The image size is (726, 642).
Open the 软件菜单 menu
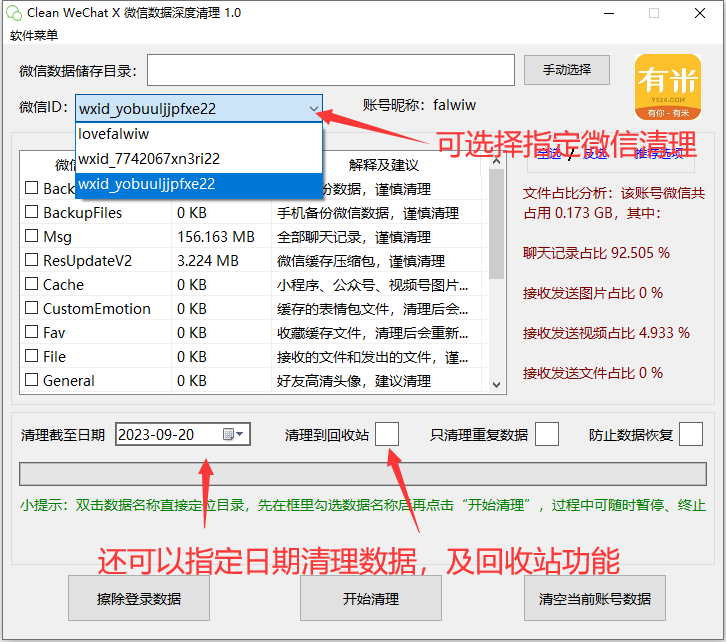pyautogui.click(x=34, y=35)
